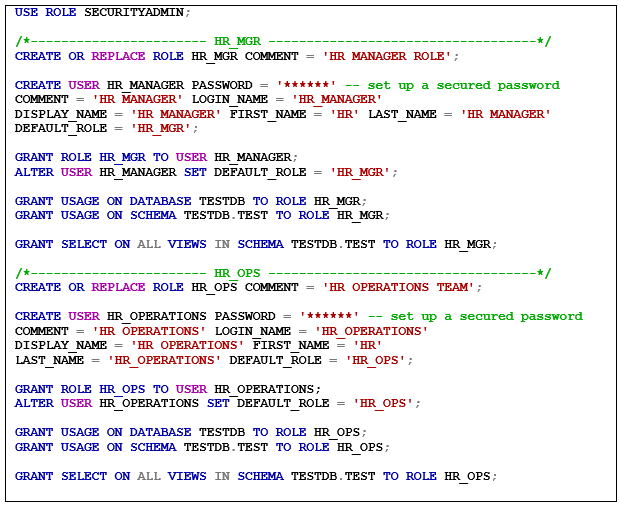
Task: Click the LAST_NAME value 'HR MANAGER'
Action: [505, 114]
